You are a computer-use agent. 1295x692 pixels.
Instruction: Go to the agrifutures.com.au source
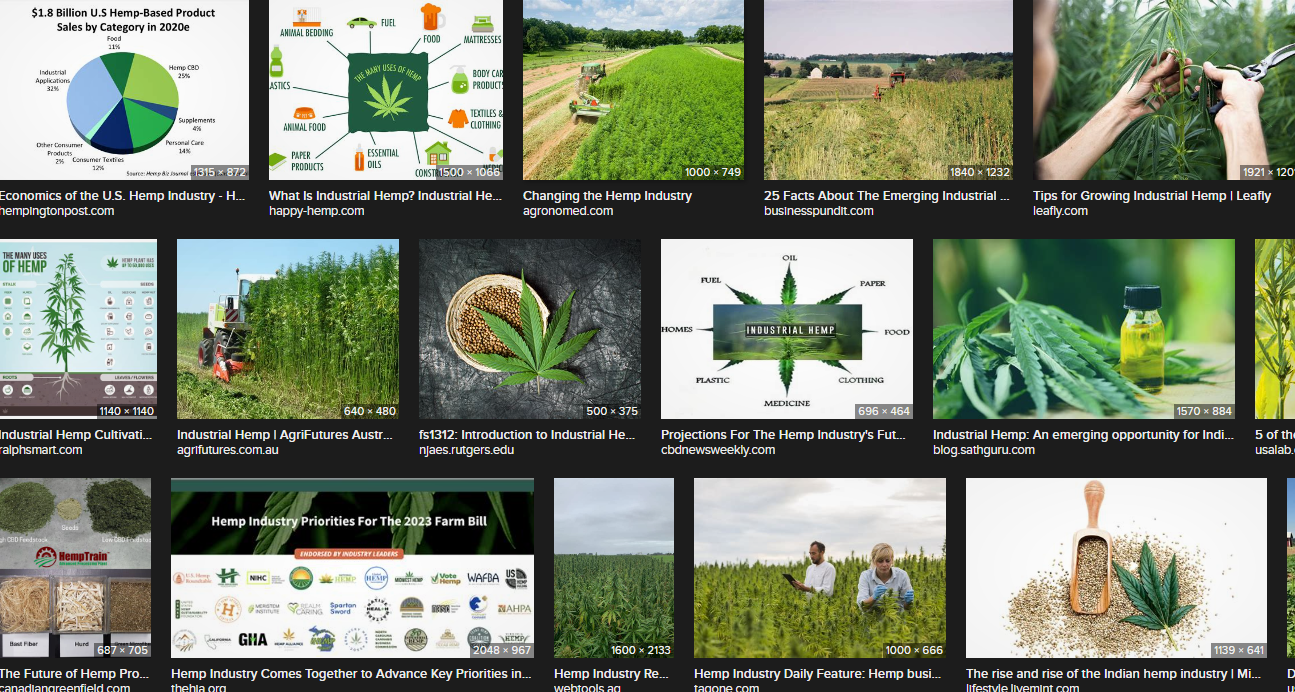[x=228, y=450]
